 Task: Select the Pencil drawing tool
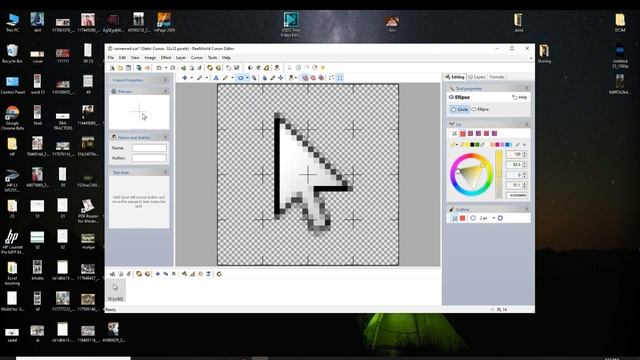(226, 78)
